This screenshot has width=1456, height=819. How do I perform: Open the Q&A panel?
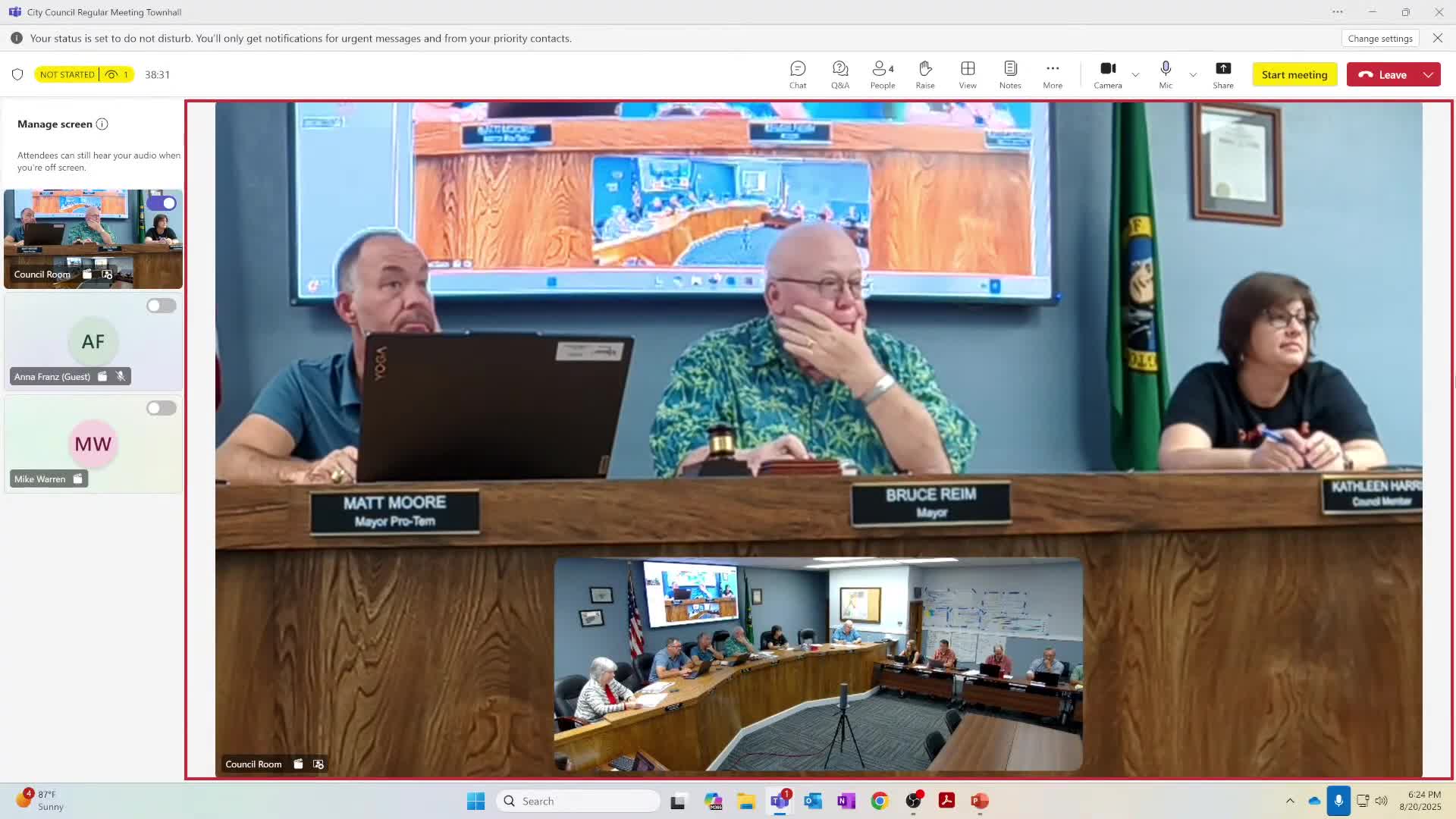pos(840,74)
